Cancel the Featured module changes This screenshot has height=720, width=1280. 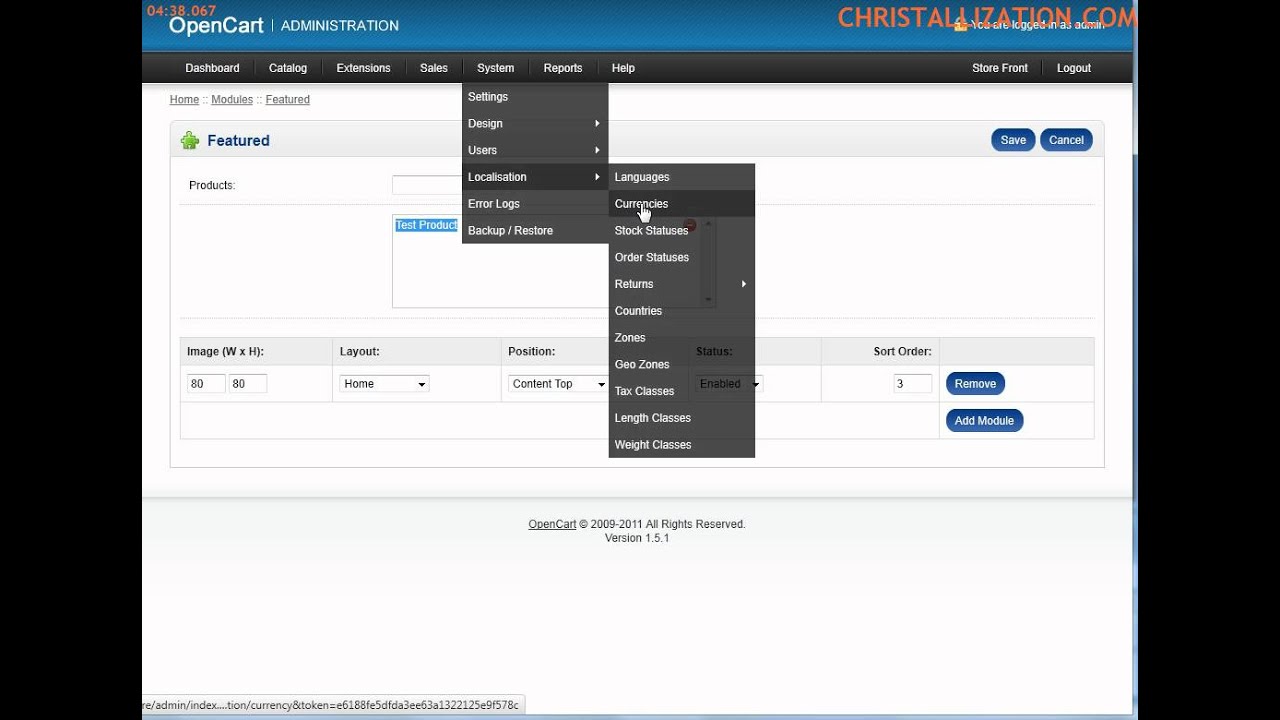pyautogui.click(x=1066, y=140)
